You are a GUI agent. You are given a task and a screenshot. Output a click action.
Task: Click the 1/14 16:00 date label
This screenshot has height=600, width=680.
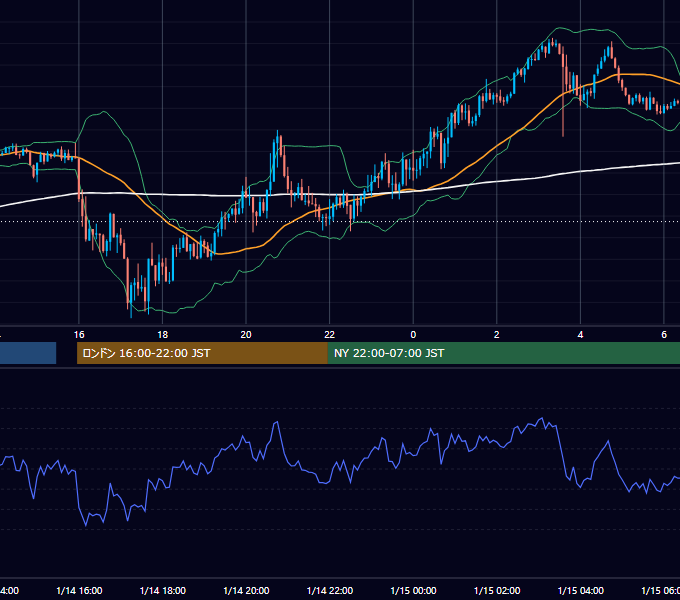[79, 590]
